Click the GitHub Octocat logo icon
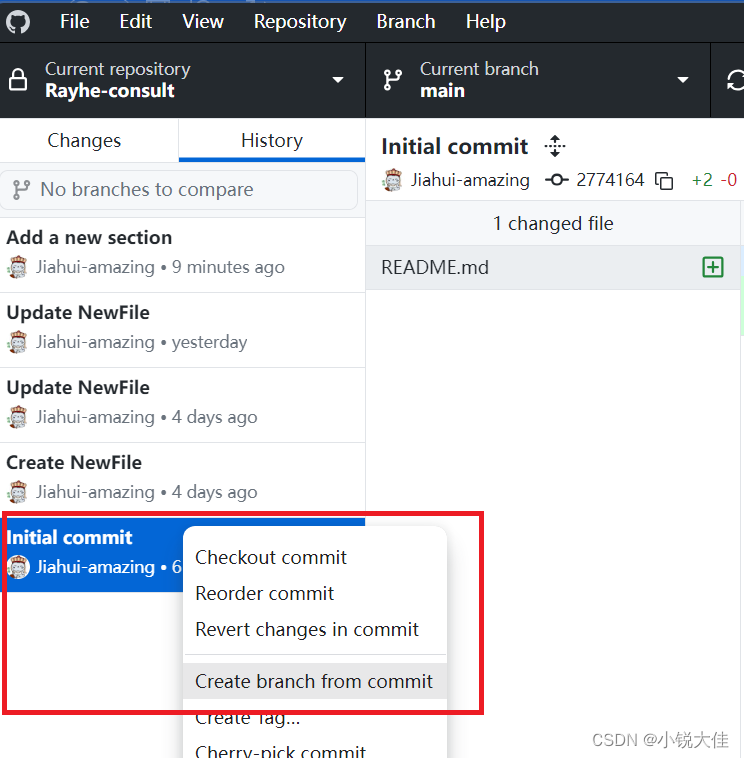 pos(18,22)
